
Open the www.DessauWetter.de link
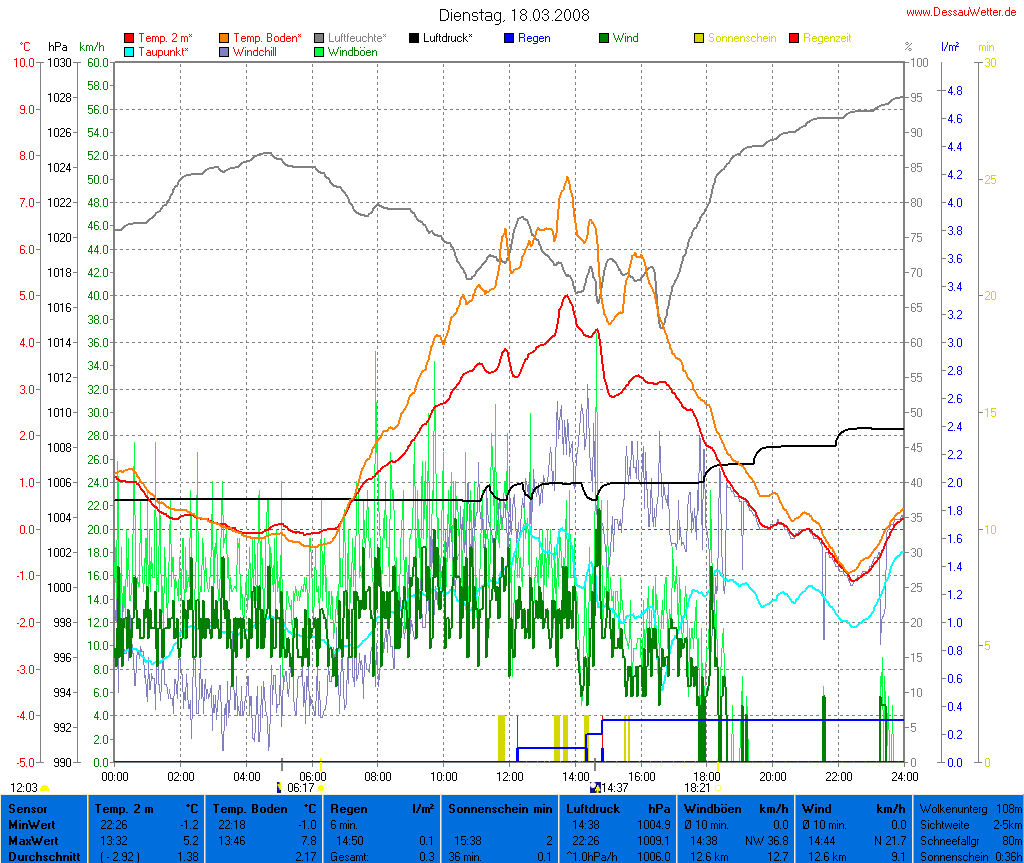(x=961, y=12)
